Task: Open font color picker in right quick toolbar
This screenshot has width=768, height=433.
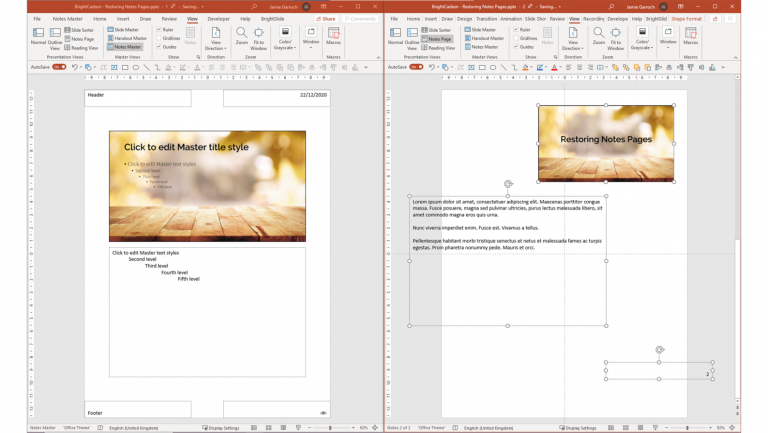Action: tap(555, 68)
